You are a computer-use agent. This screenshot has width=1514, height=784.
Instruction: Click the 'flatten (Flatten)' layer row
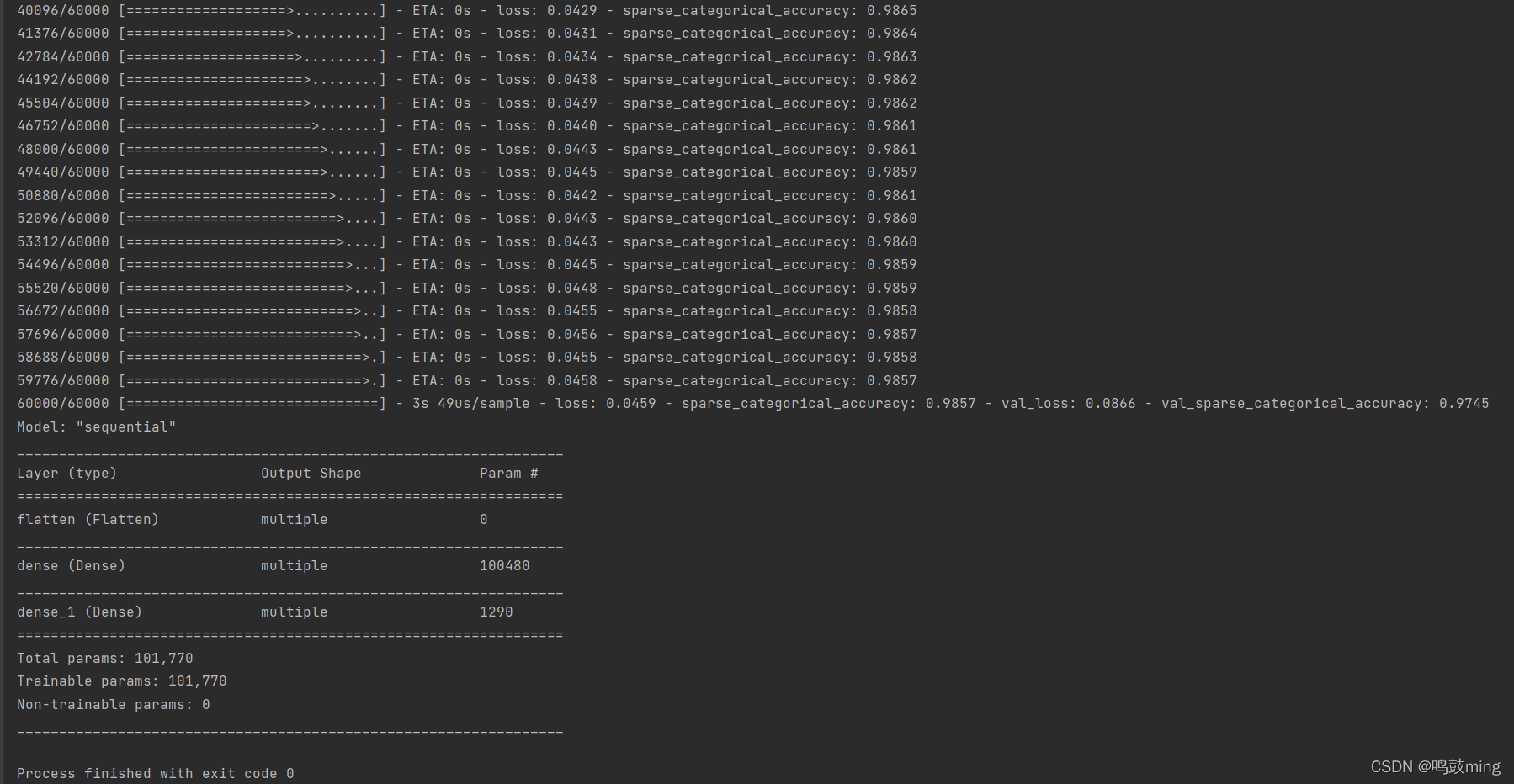pos(252,520)
